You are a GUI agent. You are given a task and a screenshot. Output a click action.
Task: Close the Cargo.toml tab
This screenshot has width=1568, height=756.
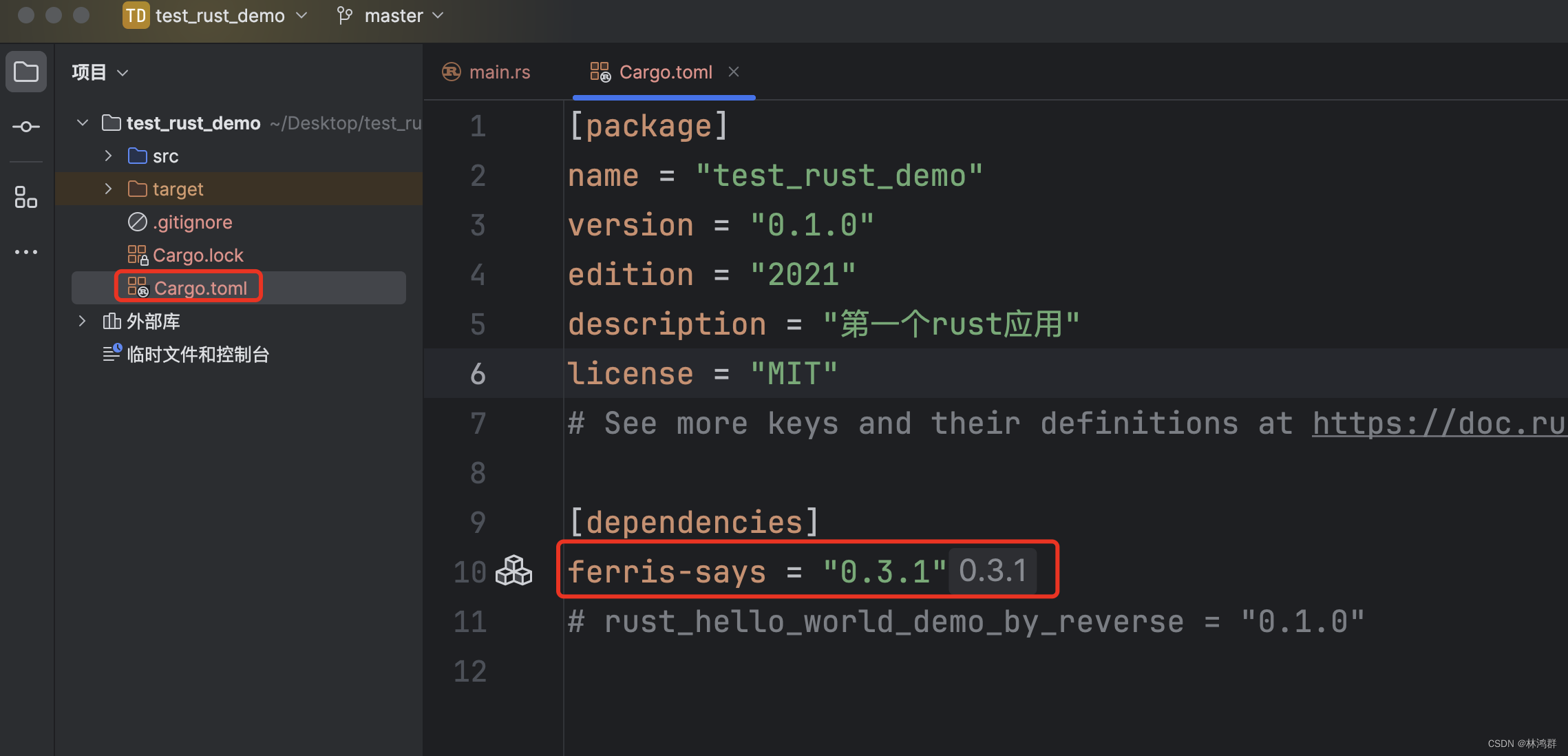click(734, 72)
